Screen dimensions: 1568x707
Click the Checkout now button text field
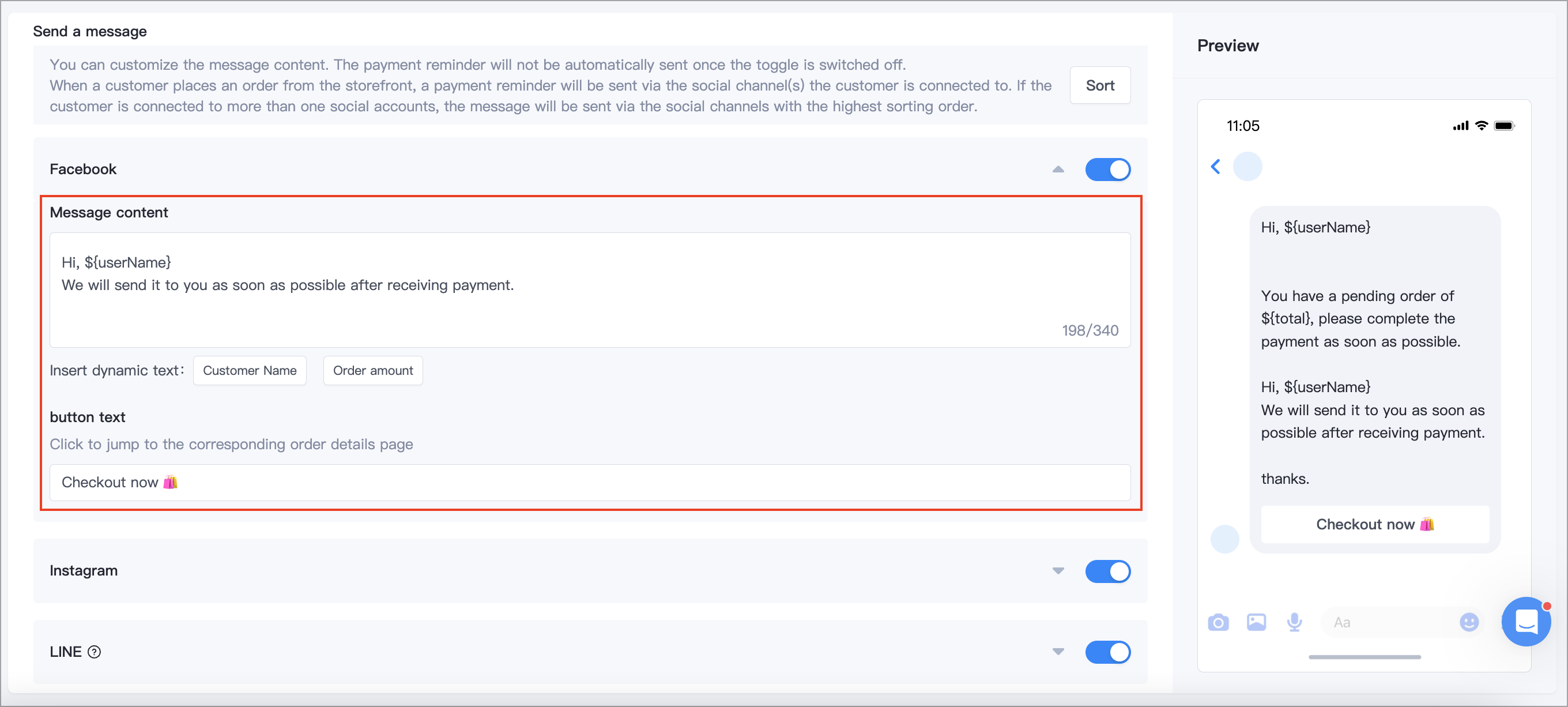coord(590,483)
